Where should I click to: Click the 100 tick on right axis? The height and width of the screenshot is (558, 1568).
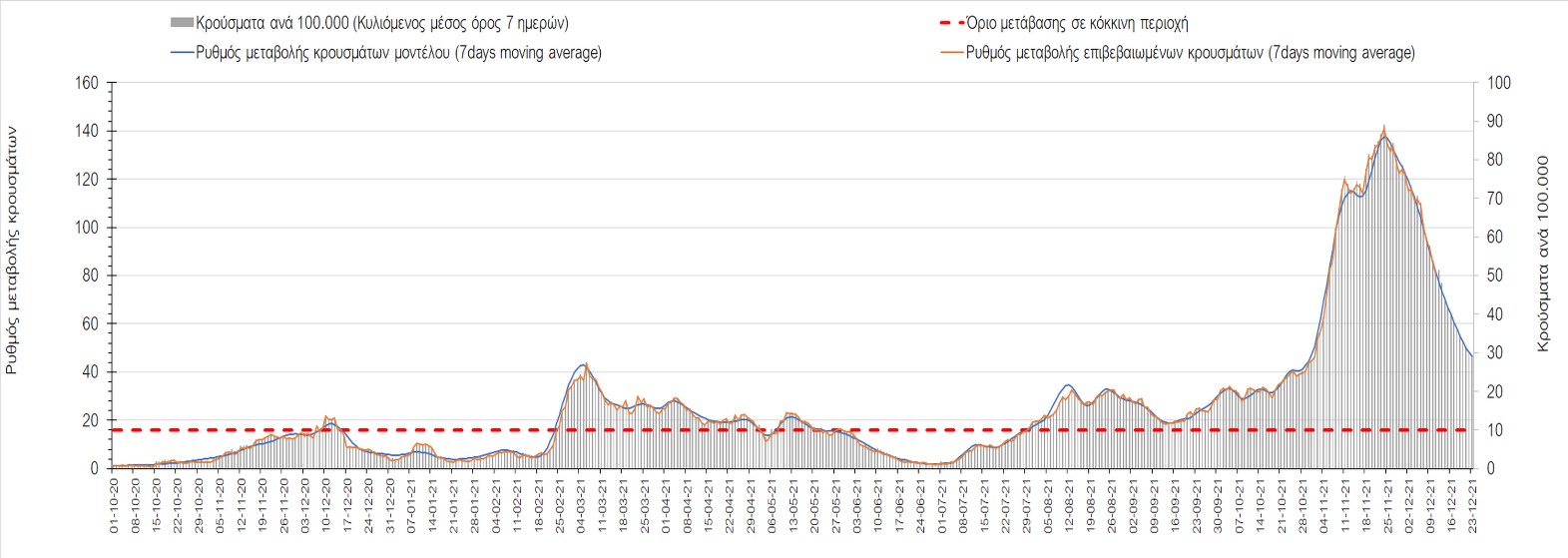(1499, 83)
